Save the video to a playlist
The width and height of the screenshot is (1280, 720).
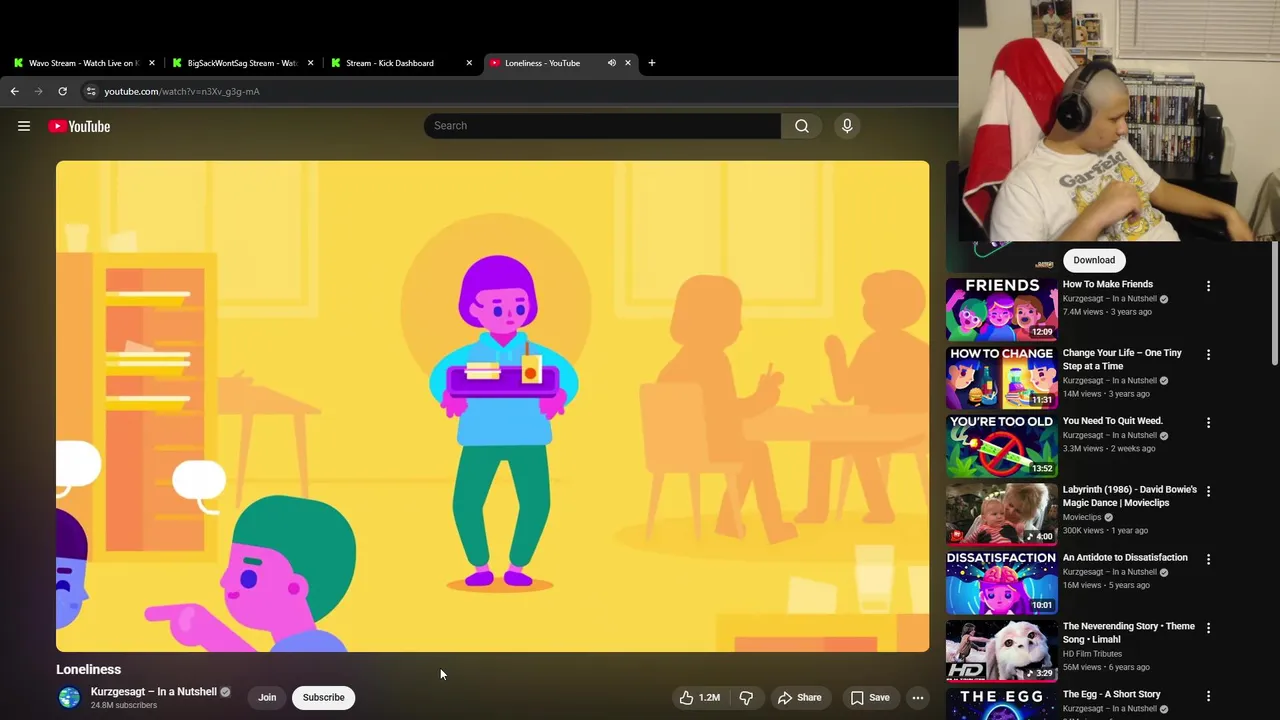coord(870,698)
